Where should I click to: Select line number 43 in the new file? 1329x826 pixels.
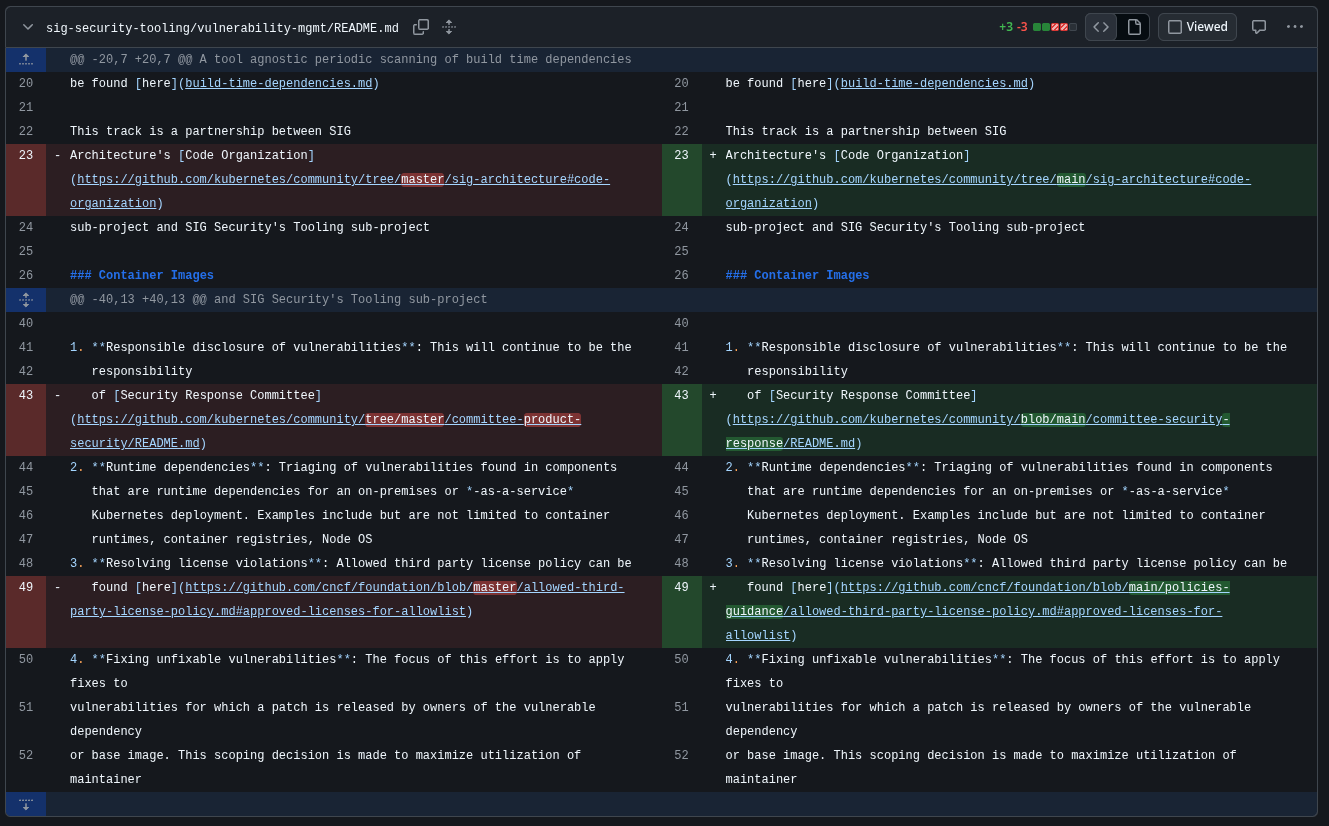[681, 395]
